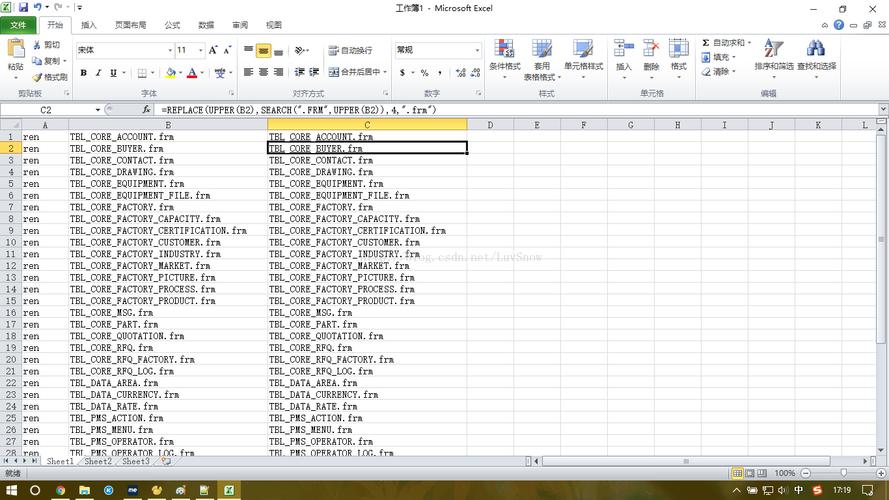Click the fill color bucket icon
Screen dimensions: 889x500
[x=170, y=73]
